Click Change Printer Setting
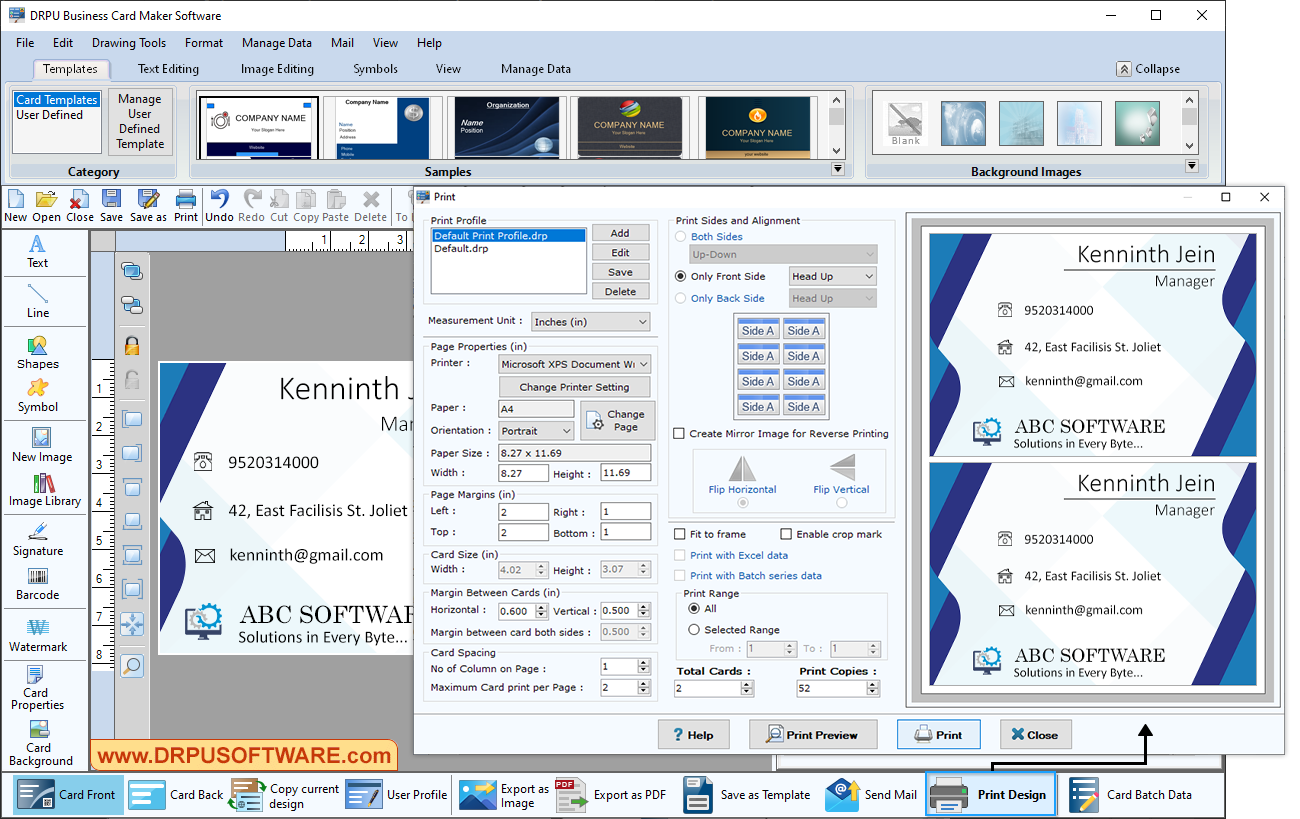The image size is (1300, 819). pyautogui.click(x=575, y=386)
